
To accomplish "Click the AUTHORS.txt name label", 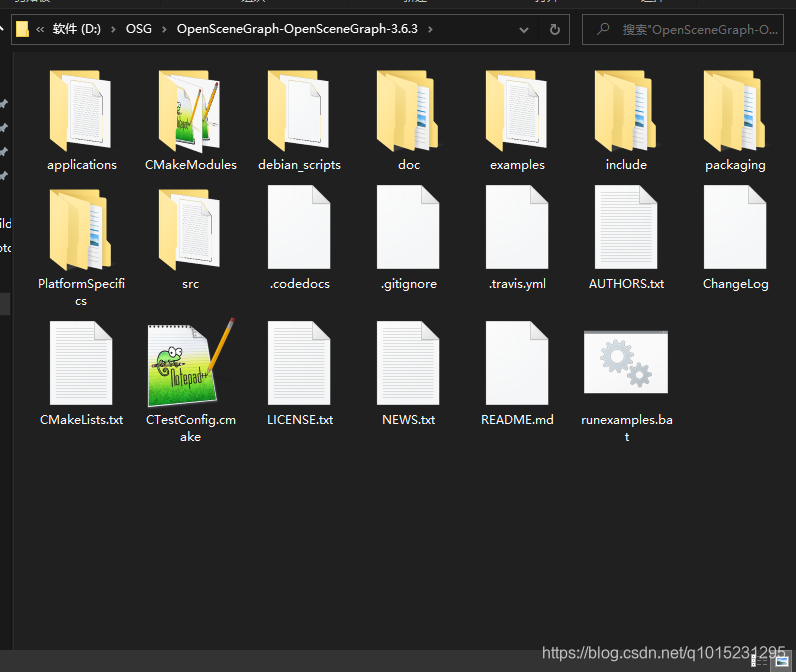I will (626, 284).
